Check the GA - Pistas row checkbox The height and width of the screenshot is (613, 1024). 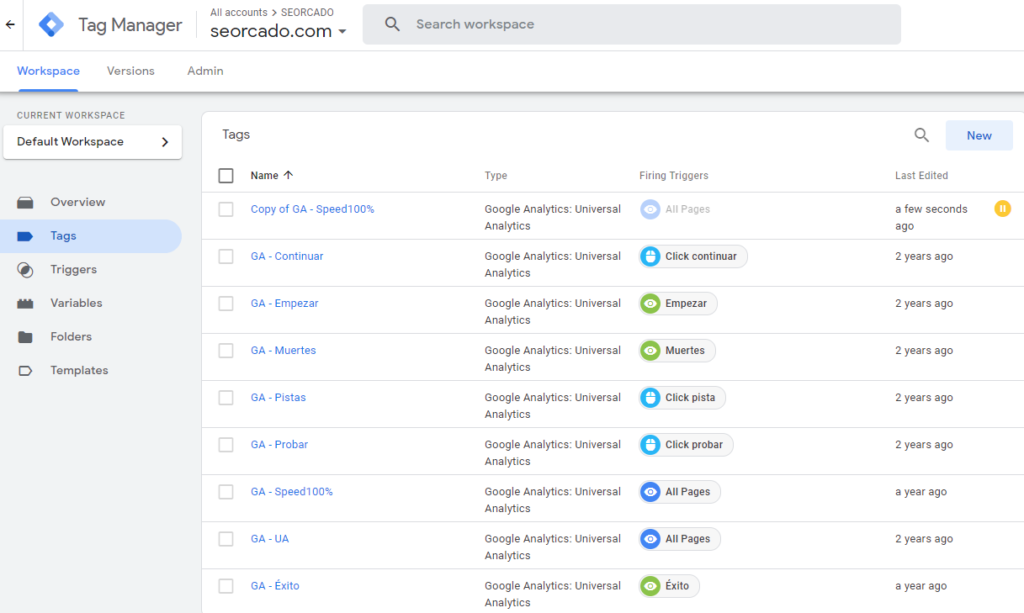pos(226,398)
